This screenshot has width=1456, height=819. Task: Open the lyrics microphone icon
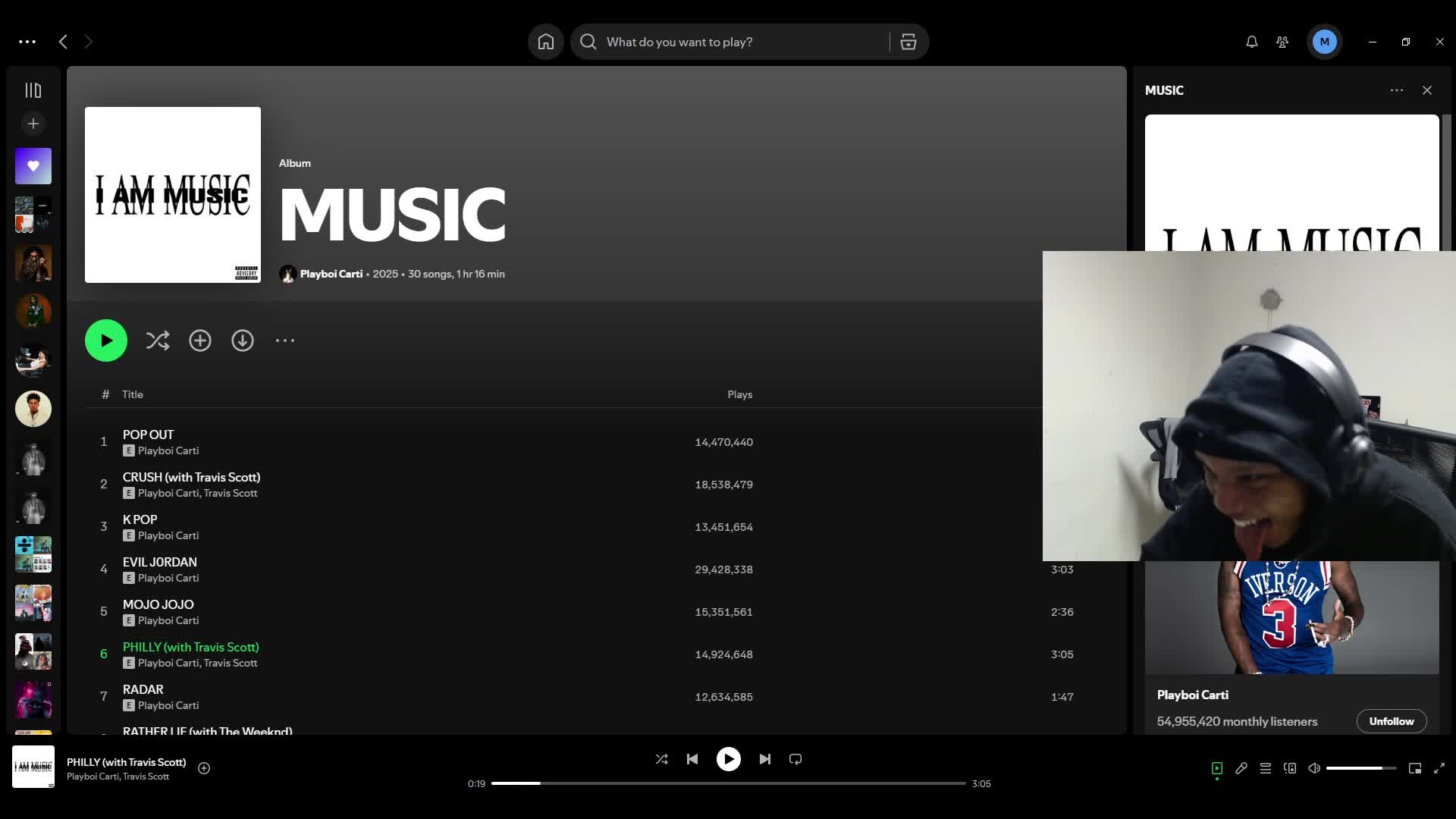pyautogui.click(x=1241, y=768)
